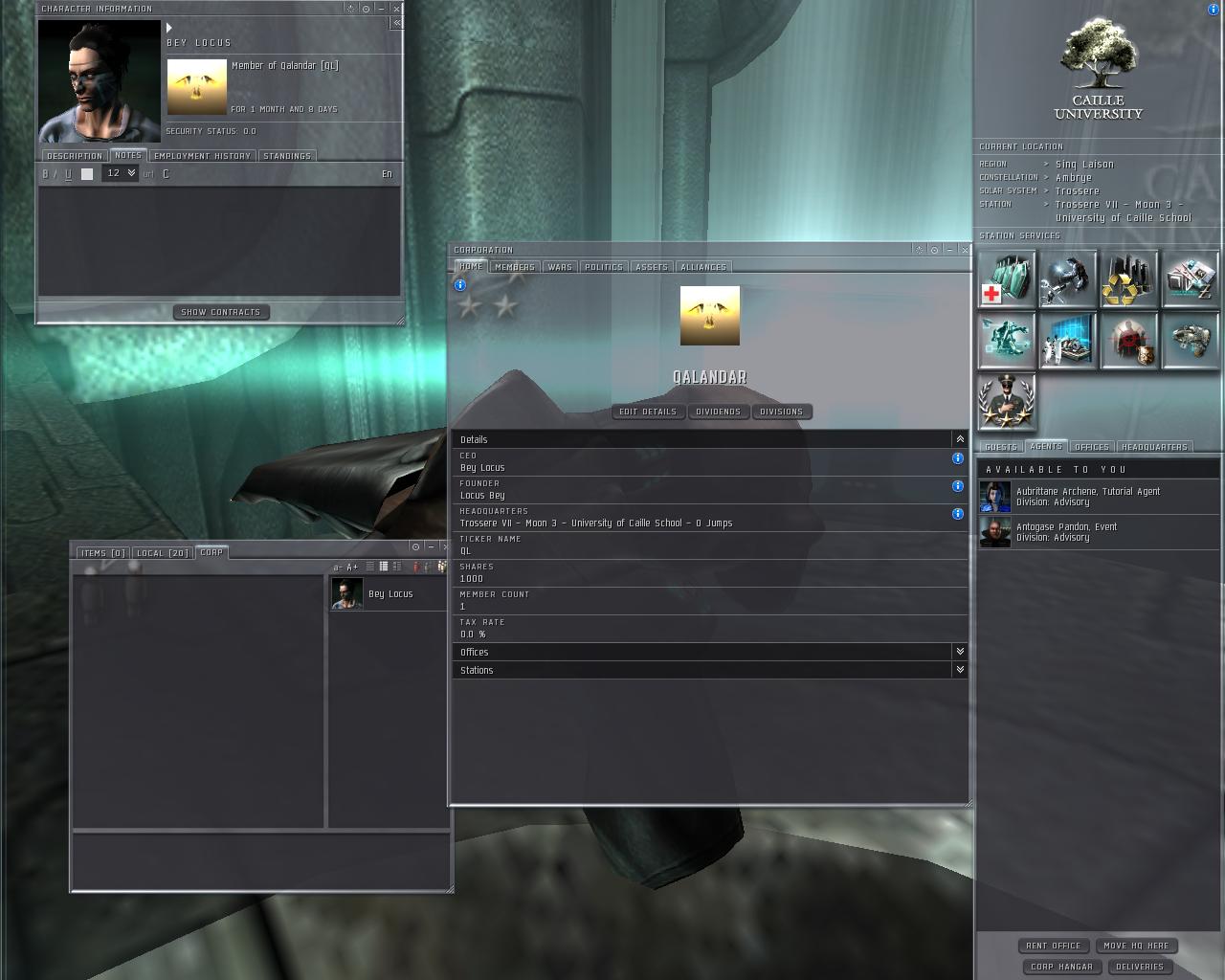
Task: Open the notes text color swatch
Action: click(87, 174)
